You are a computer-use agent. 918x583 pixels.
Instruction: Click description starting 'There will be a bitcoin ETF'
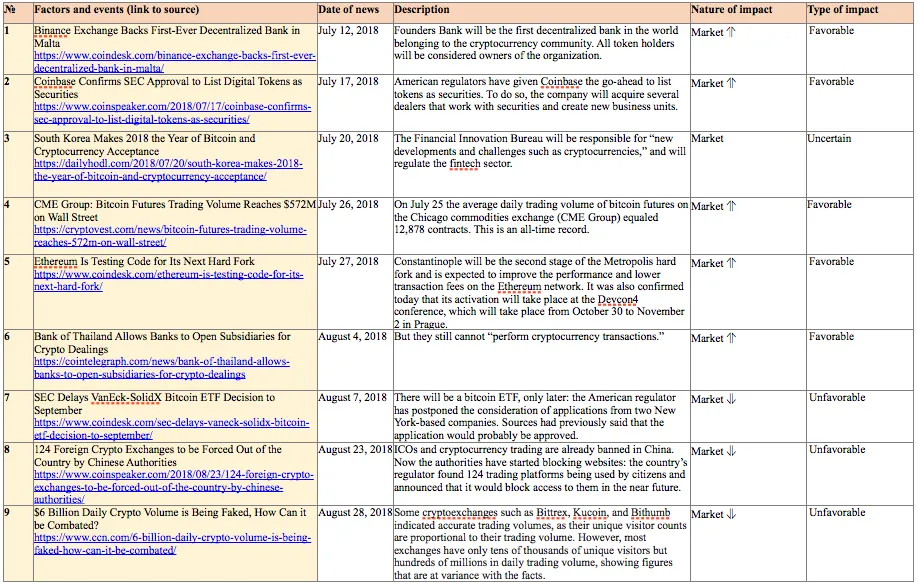click(x=535, y=416)
